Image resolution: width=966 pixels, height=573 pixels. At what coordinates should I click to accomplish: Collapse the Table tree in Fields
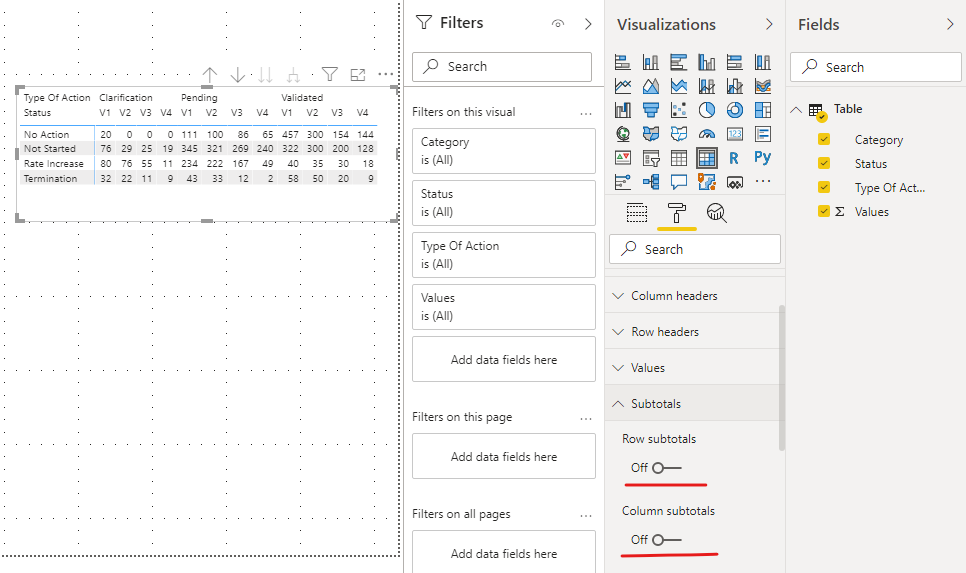click(796, 110)
